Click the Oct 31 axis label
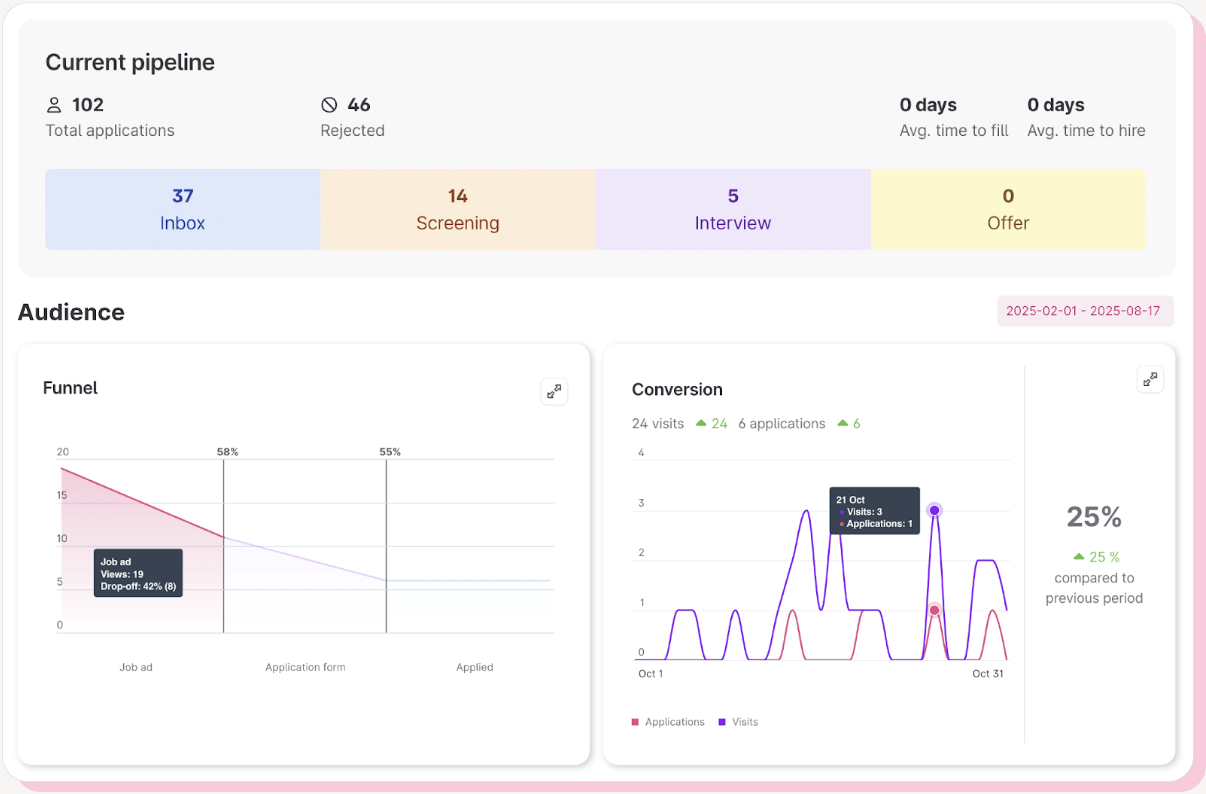 tap(988, 674)
